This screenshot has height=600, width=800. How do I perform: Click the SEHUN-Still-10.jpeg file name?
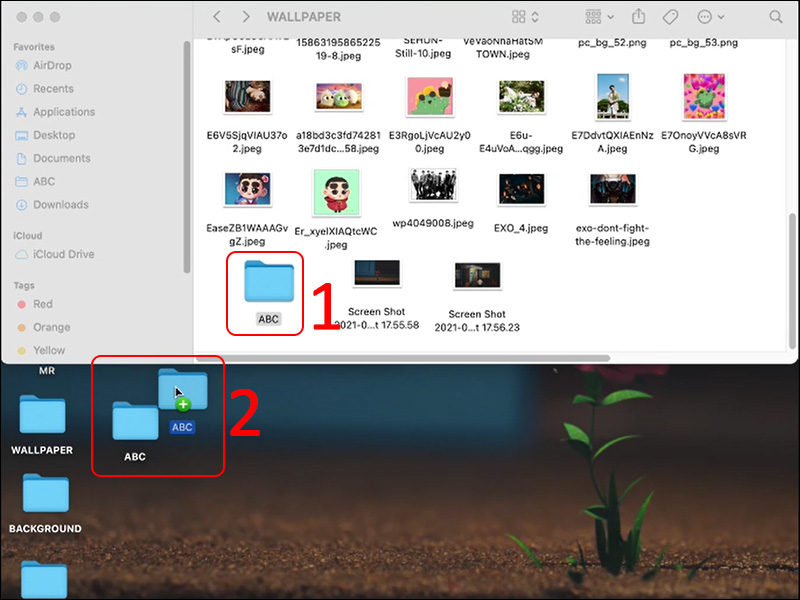[x=423, y=47]
